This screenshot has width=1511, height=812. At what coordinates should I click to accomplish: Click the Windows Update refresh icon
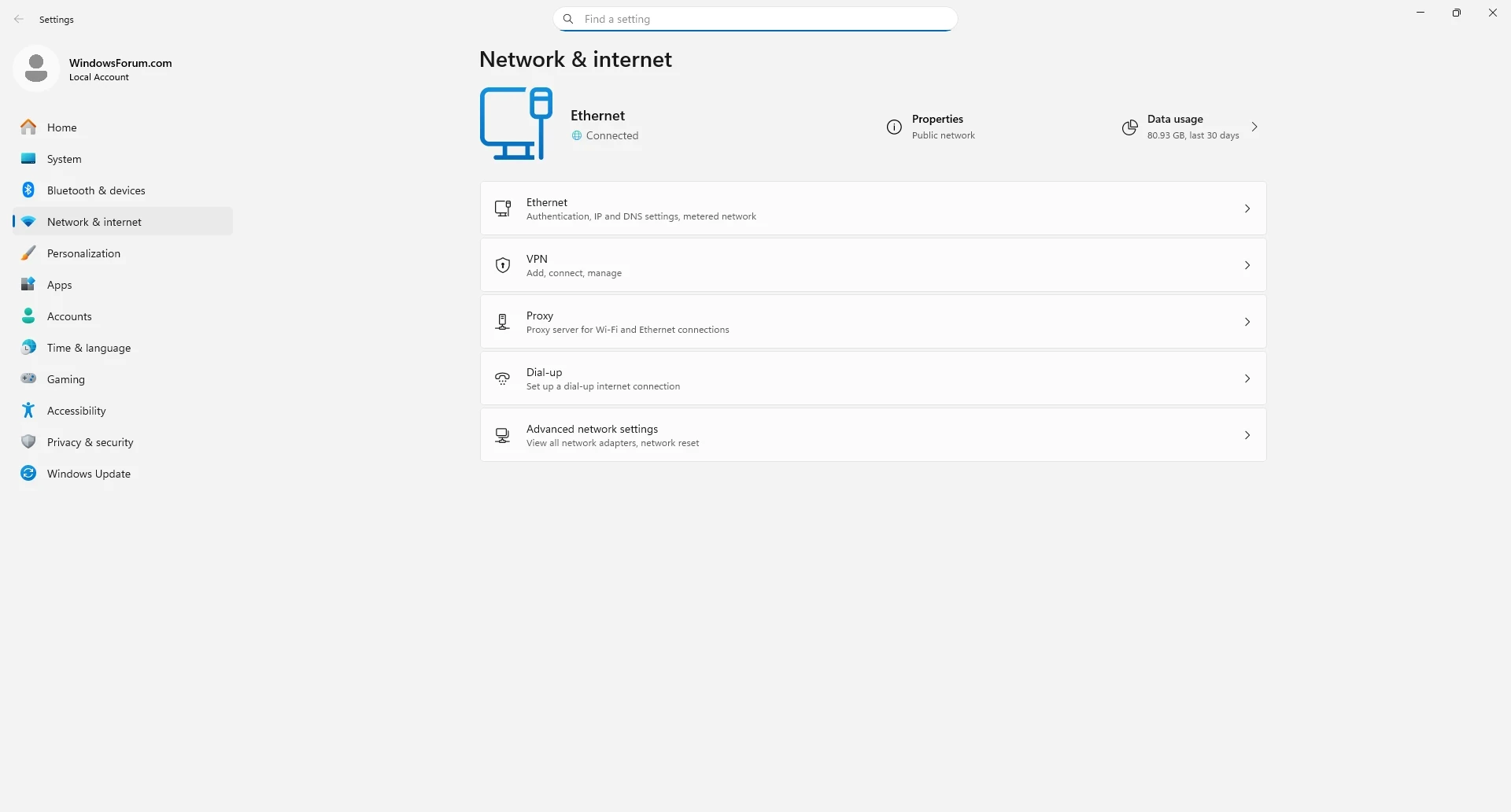pos(28,473)
